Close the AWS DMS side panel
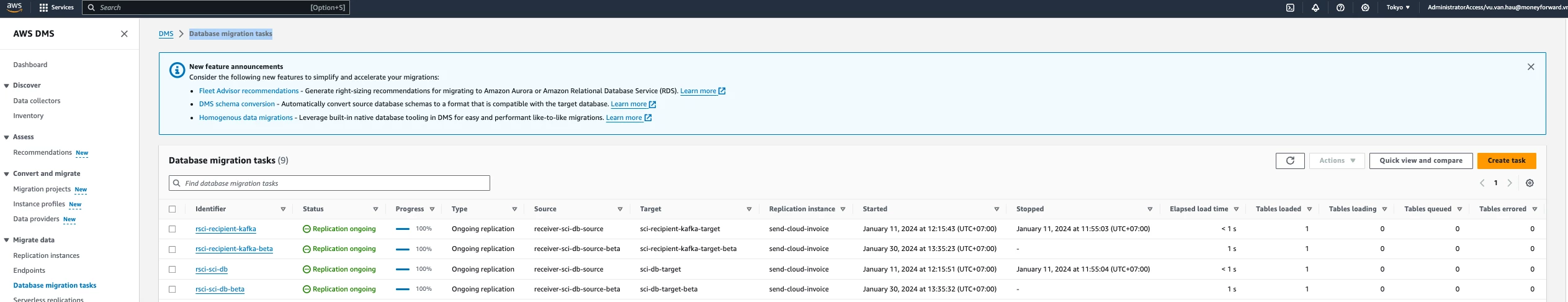The image size is (1568, 302). (x=124, y=34)
